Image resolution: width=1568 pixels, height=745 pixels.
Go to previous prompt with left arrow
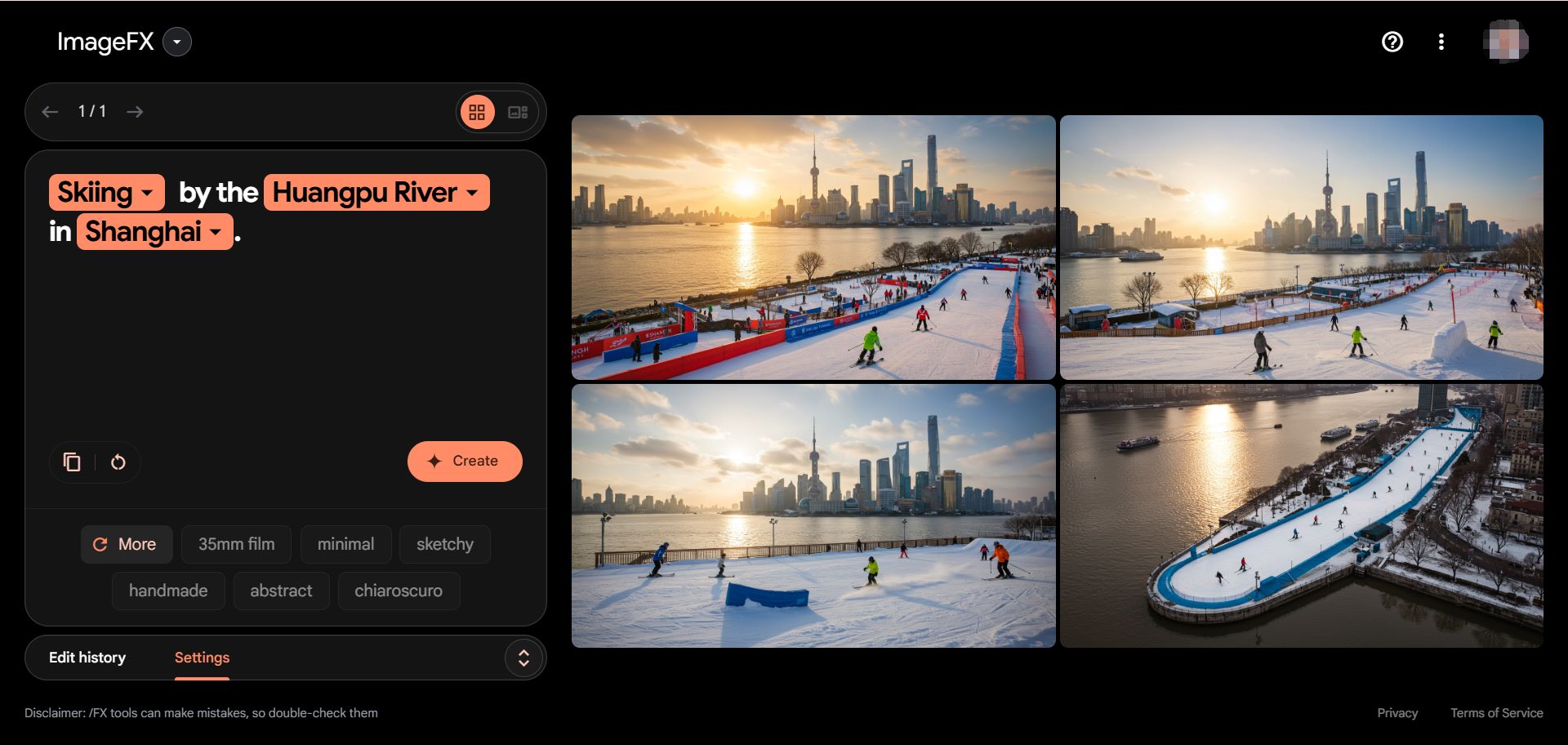(x=50, y=112)
